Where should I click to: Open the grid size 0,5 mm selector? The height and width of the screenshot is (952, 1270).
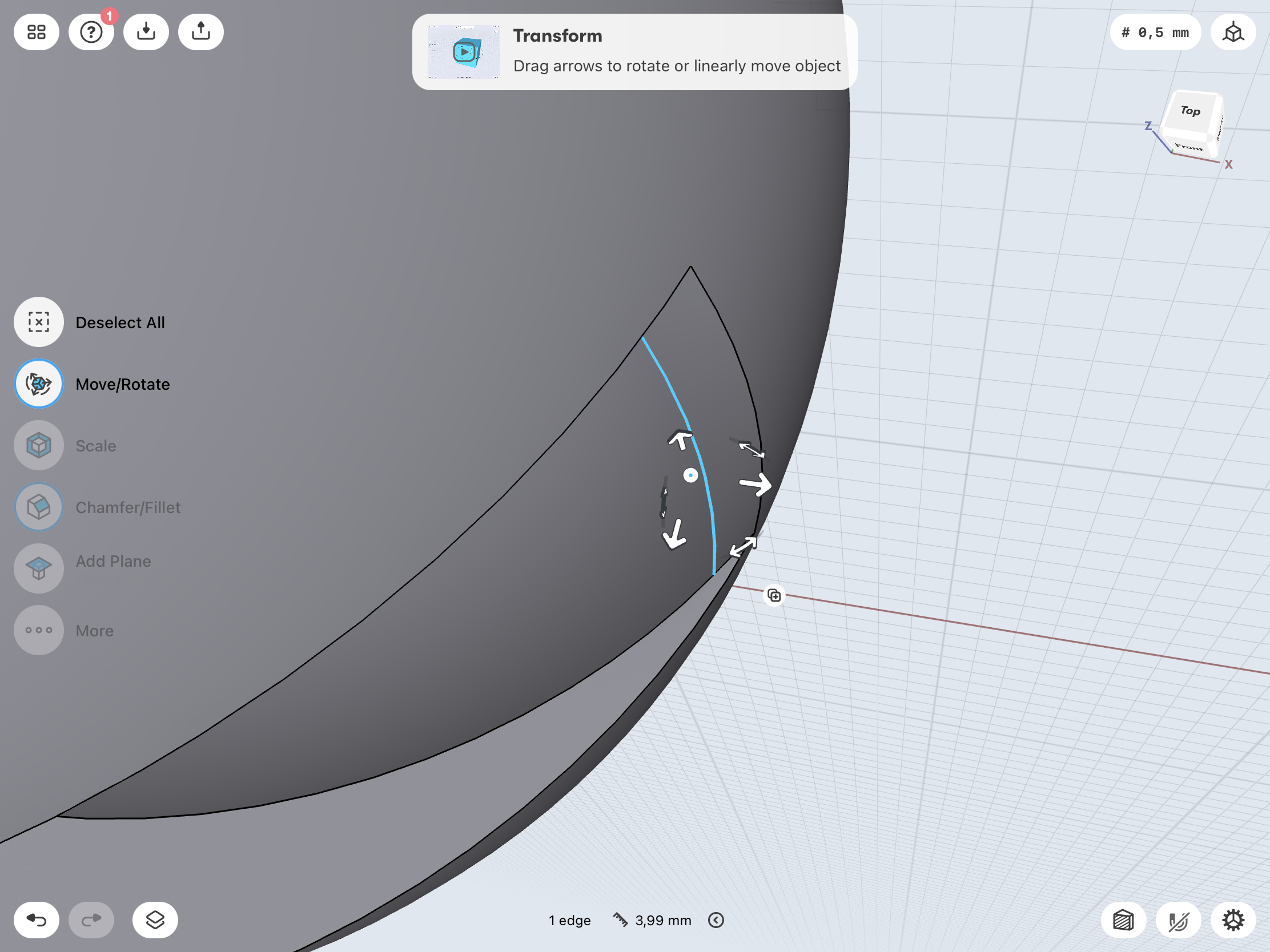click(x=1155, y=32)
